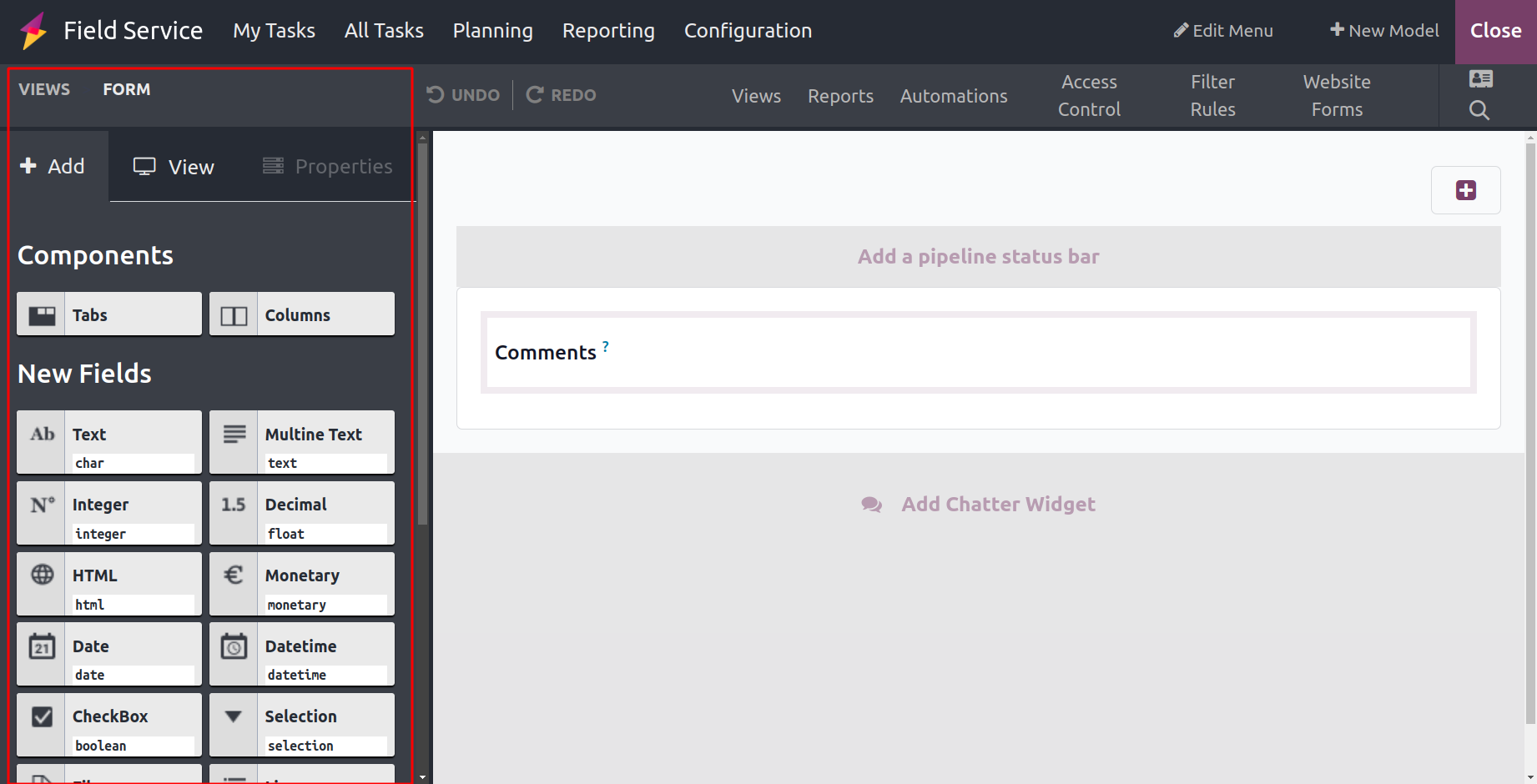Select the Tabs component icon
This screenshot has height=784, width=1537.
(x=42, y=315)
